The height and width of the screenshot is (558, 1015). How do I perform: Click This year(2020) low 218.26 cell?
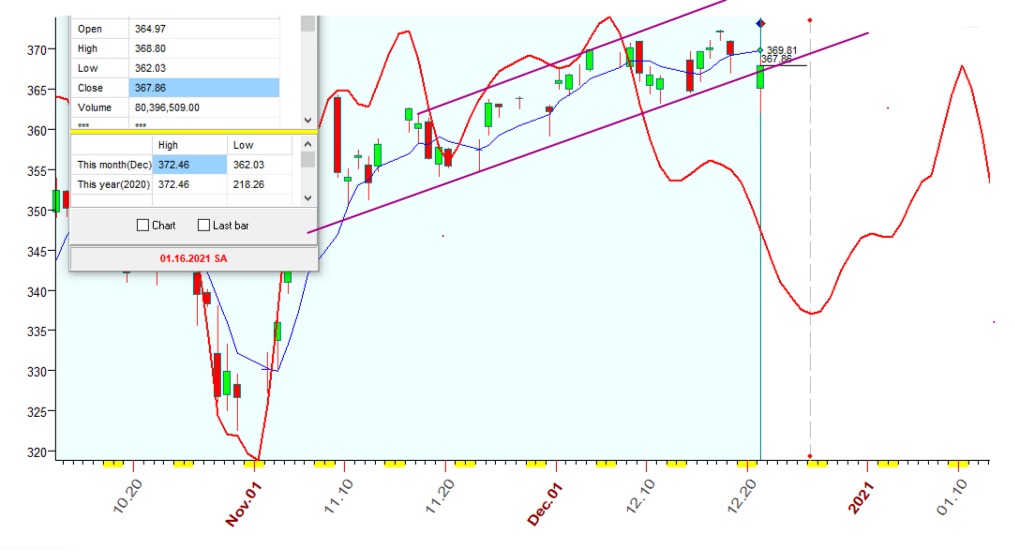[259, 184]
